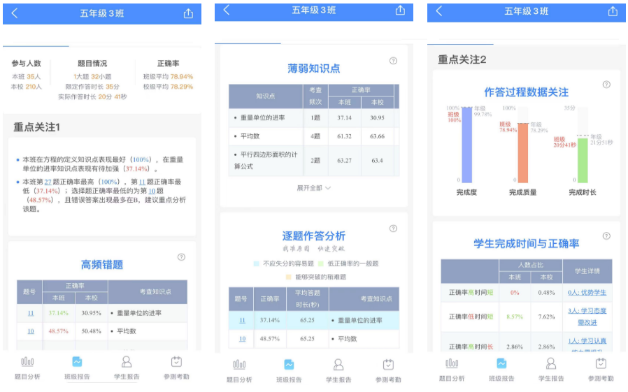Tap the share icon in right screen header
This screenshot has width=628, height=392.
point(613,11)
